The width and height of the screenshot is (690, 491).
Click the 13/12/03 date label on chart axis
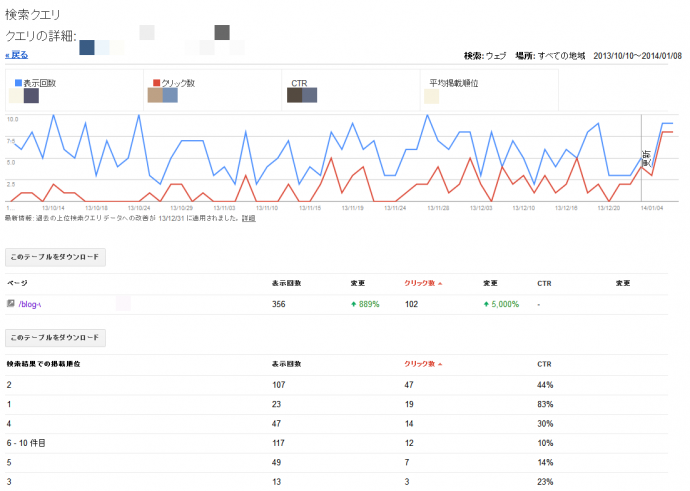tap(481, 208)
